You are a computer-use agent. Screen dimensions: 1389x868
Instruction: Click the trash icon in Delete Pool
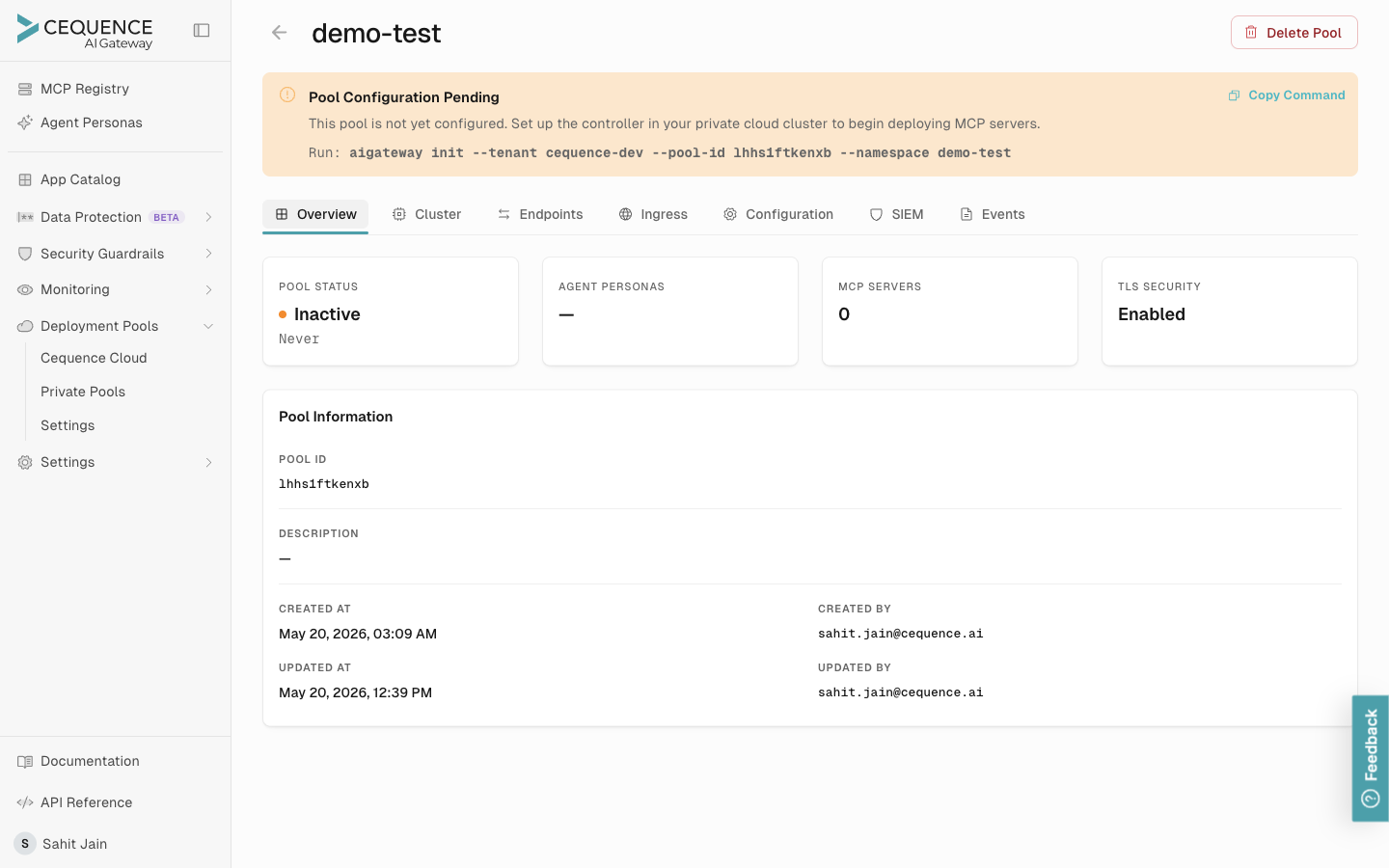[1251, 33]
